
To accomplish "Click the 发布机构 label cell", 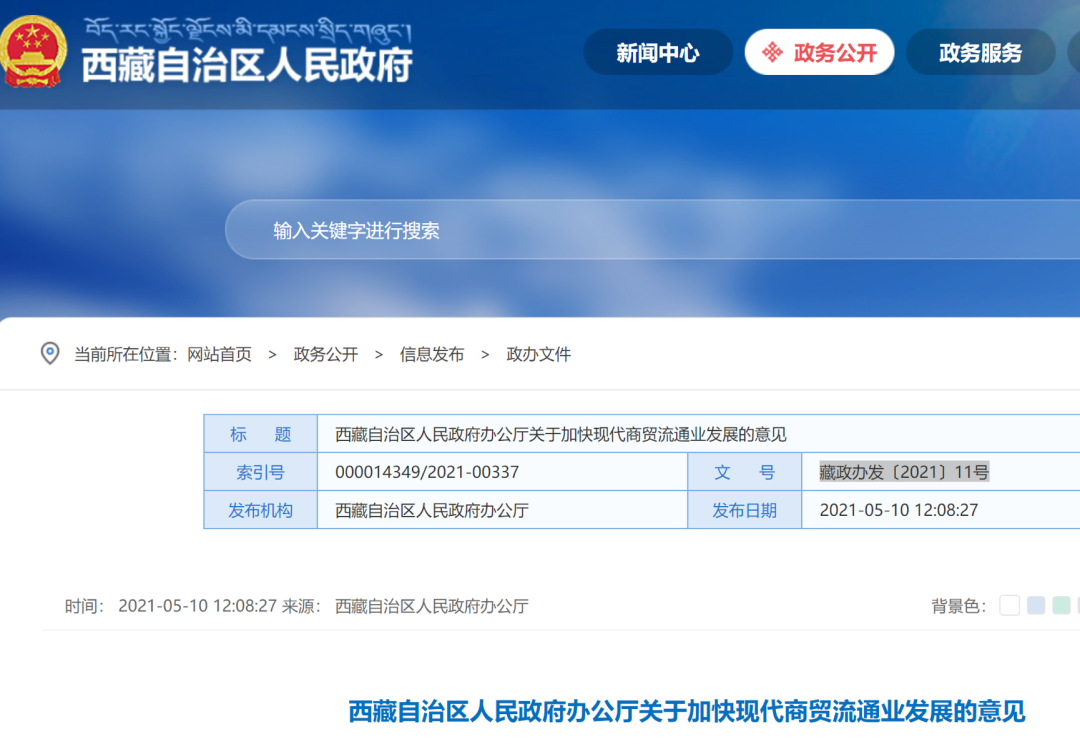I will tap(260, 510).
